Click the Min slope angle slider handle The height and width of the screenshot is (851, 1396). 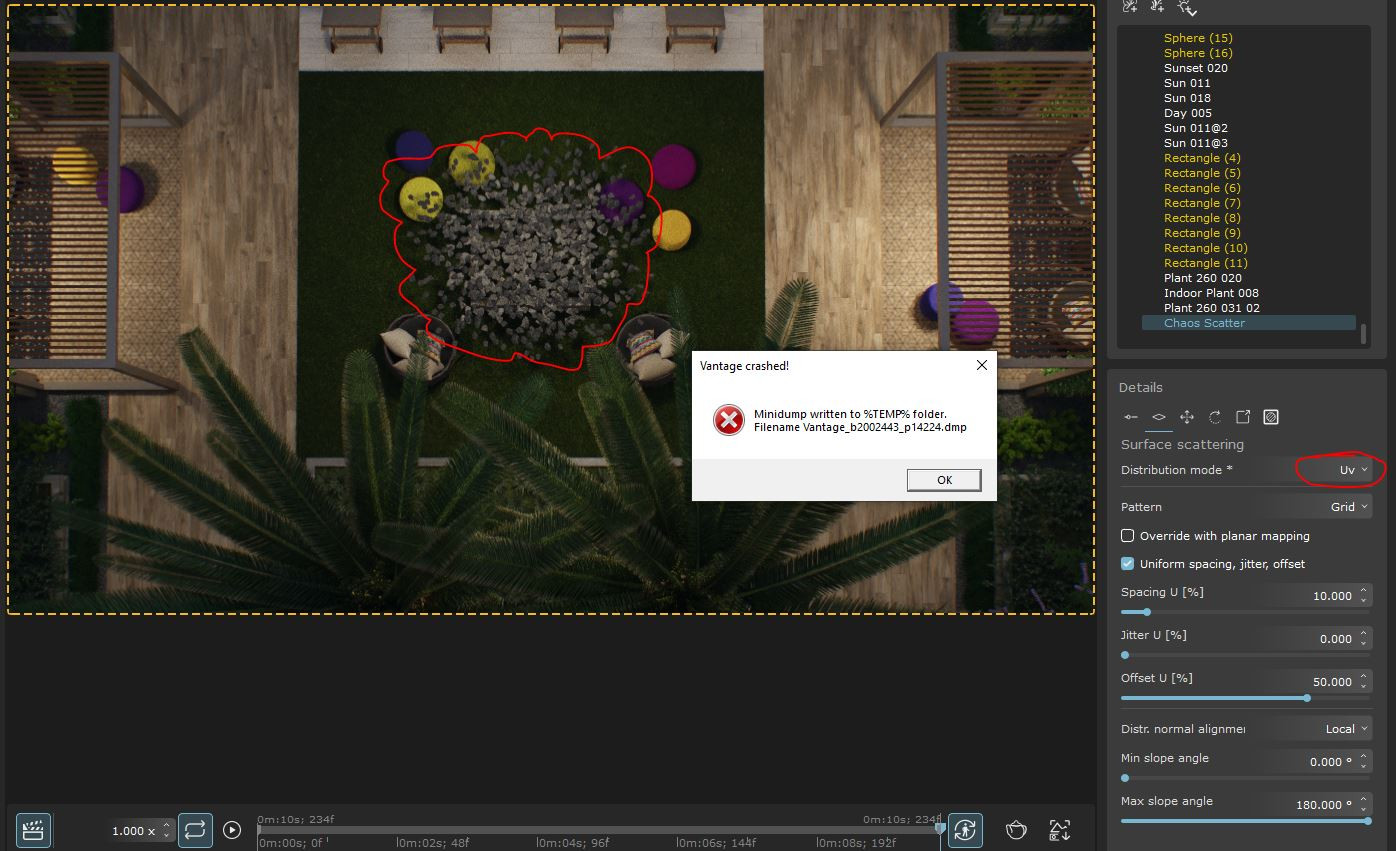pos(1125,778)
